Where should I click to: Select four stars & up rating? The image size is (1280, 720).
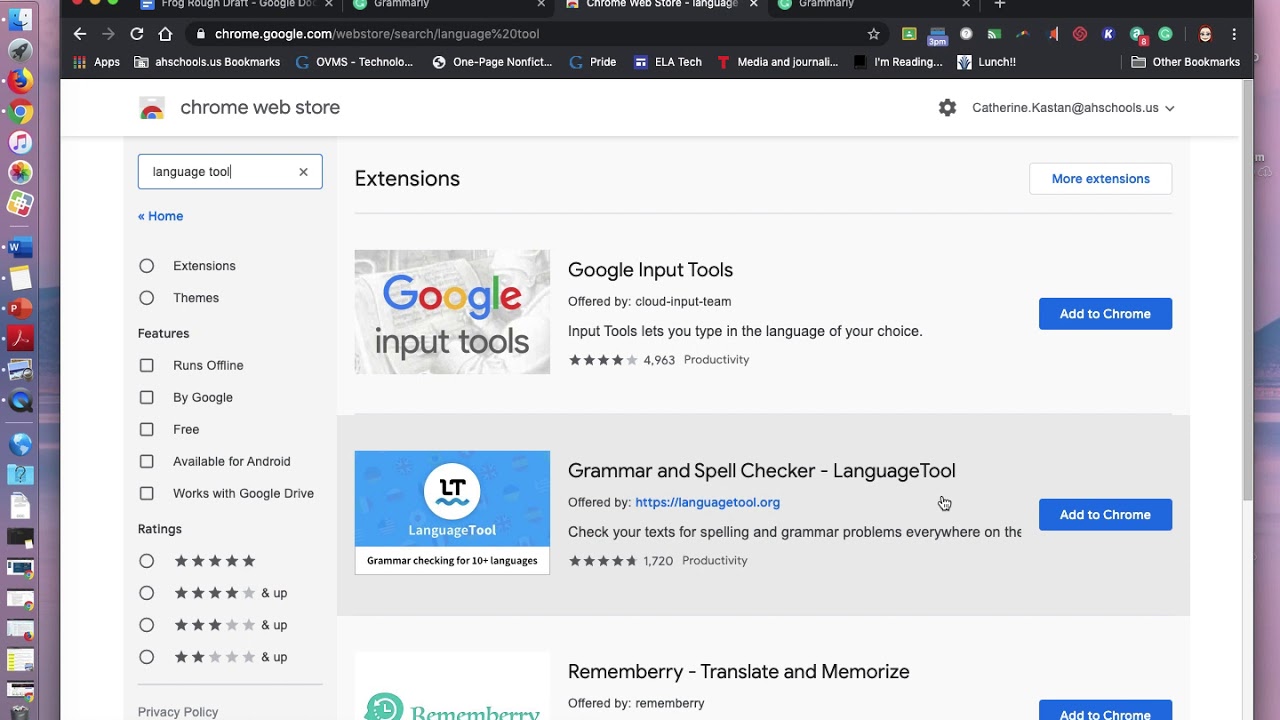tap(147, 593)
